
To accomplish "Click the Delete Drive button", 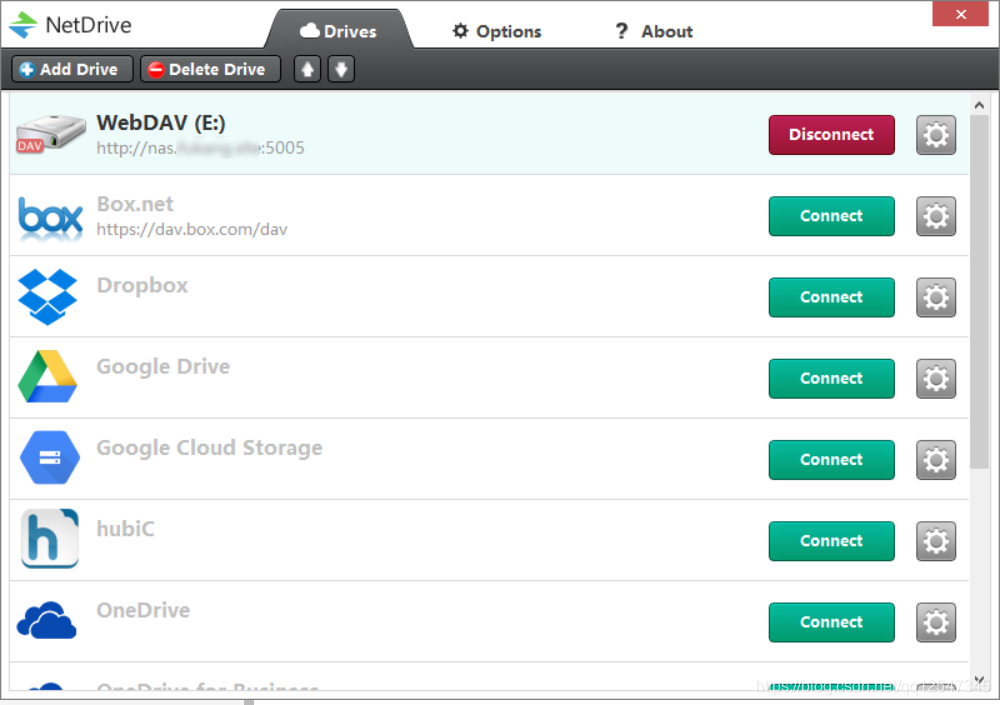I will [210, 69].
